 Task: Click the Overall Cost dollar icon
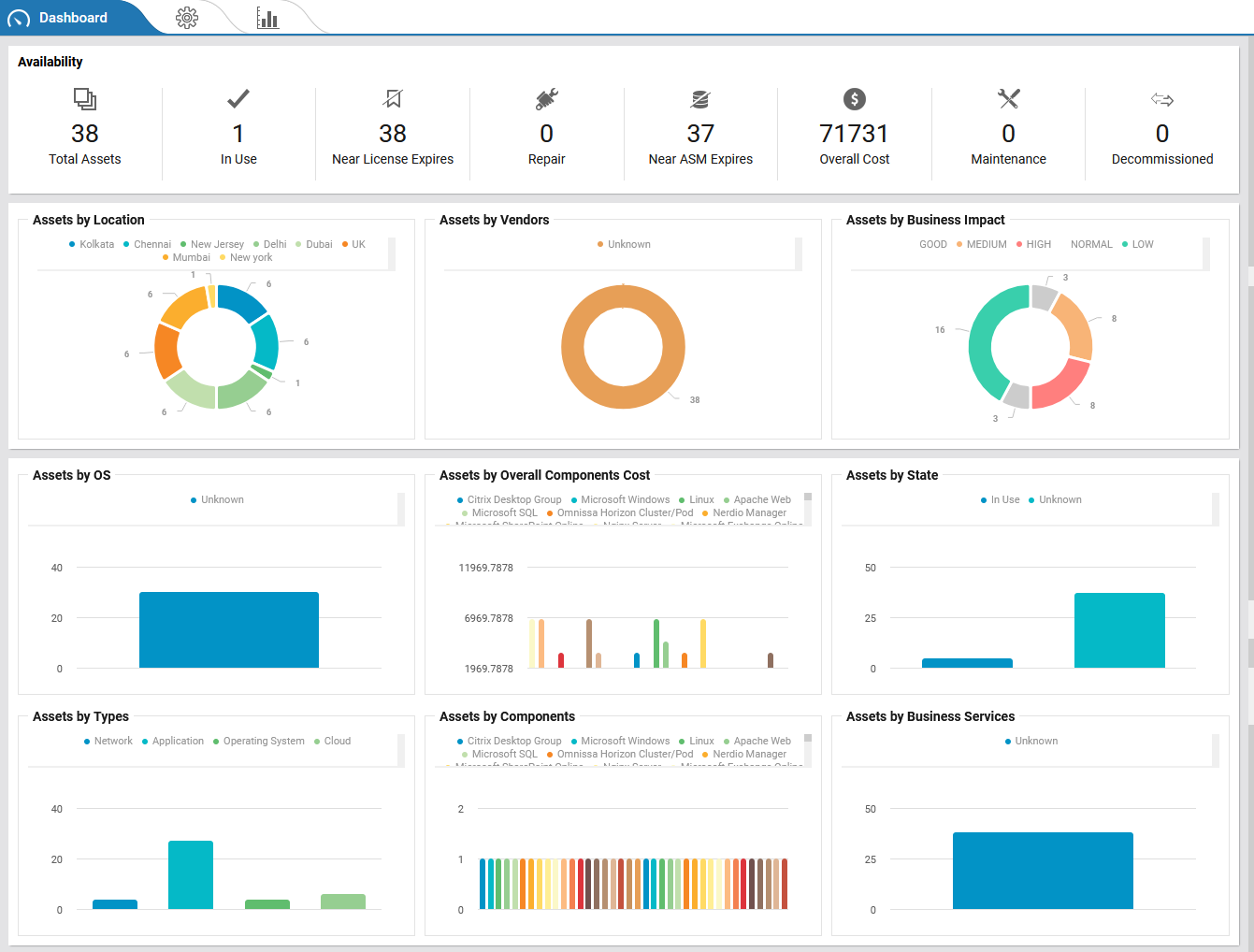point(855,99)
